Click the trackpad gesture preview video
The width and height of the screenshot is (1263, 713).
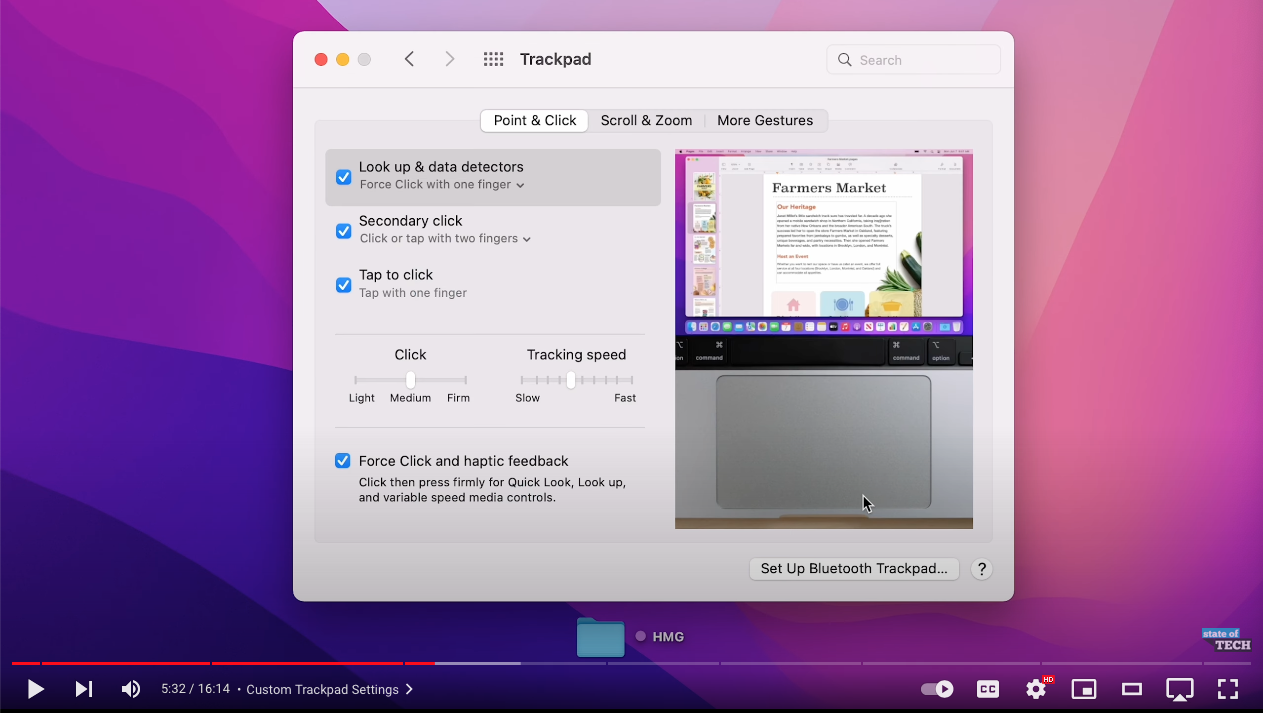coord(824,340)
